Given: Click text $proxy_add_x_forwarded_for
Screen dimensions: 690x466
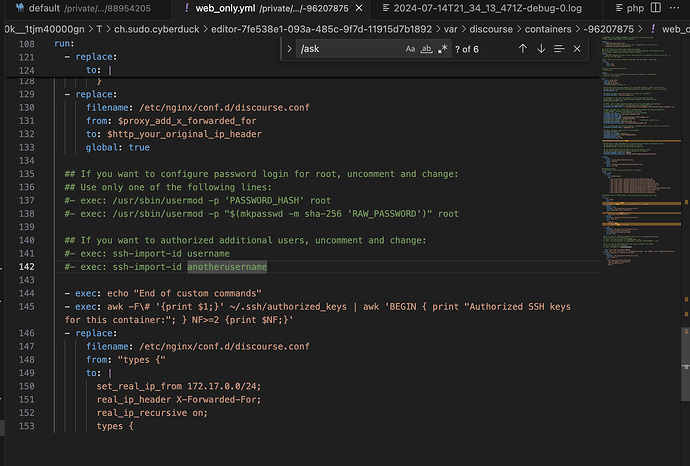Looking at the screenshot, I should click(x=187, y=121).
